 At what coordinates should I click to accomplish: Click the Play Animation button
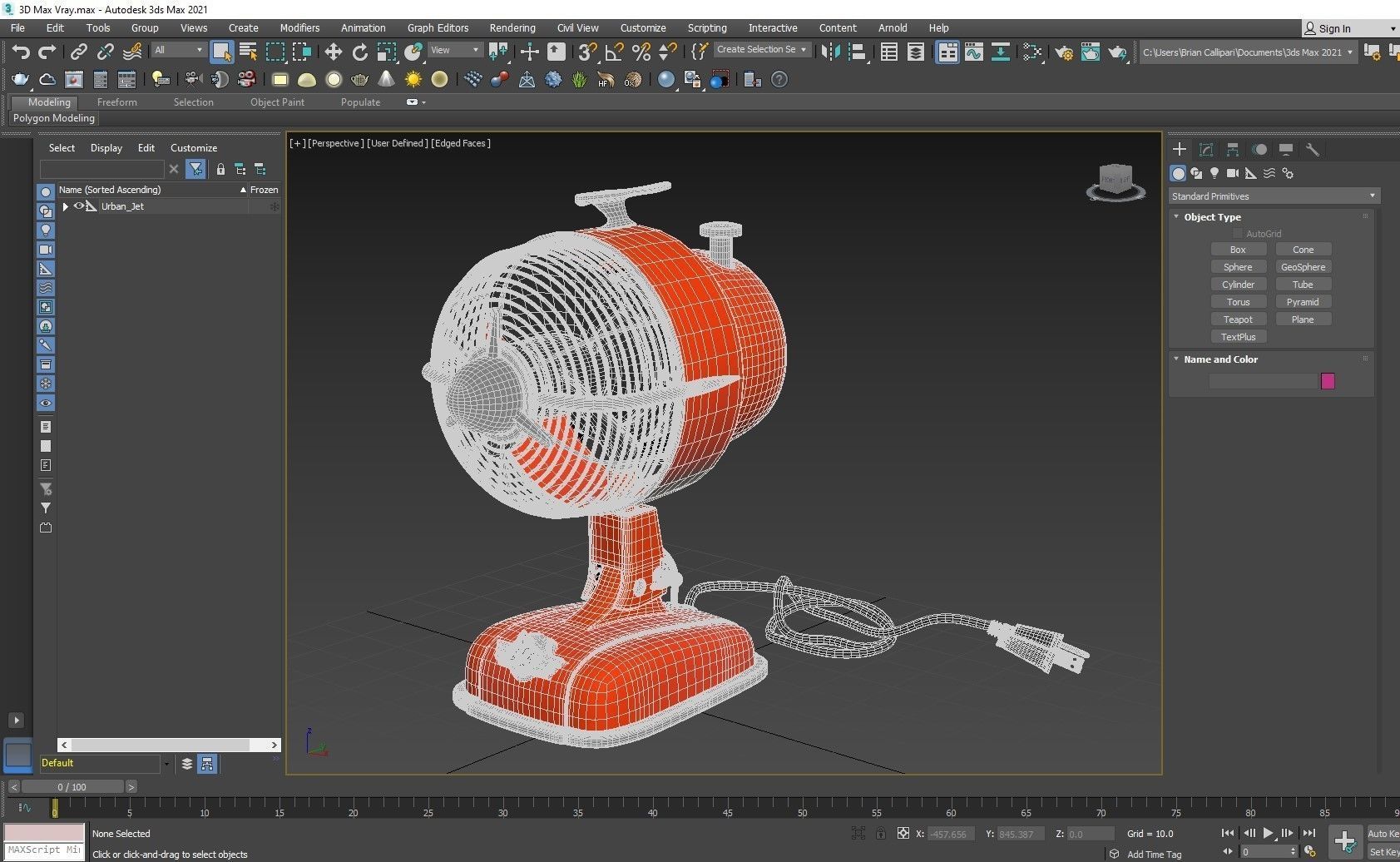click(1268, 833)
